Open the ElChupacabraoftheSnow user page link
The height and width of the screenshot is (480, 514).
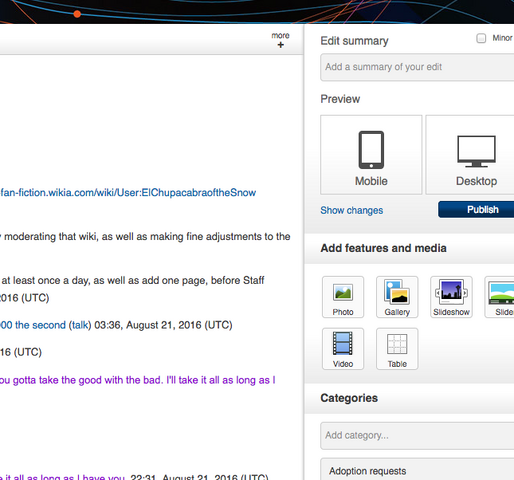[128, 193]
